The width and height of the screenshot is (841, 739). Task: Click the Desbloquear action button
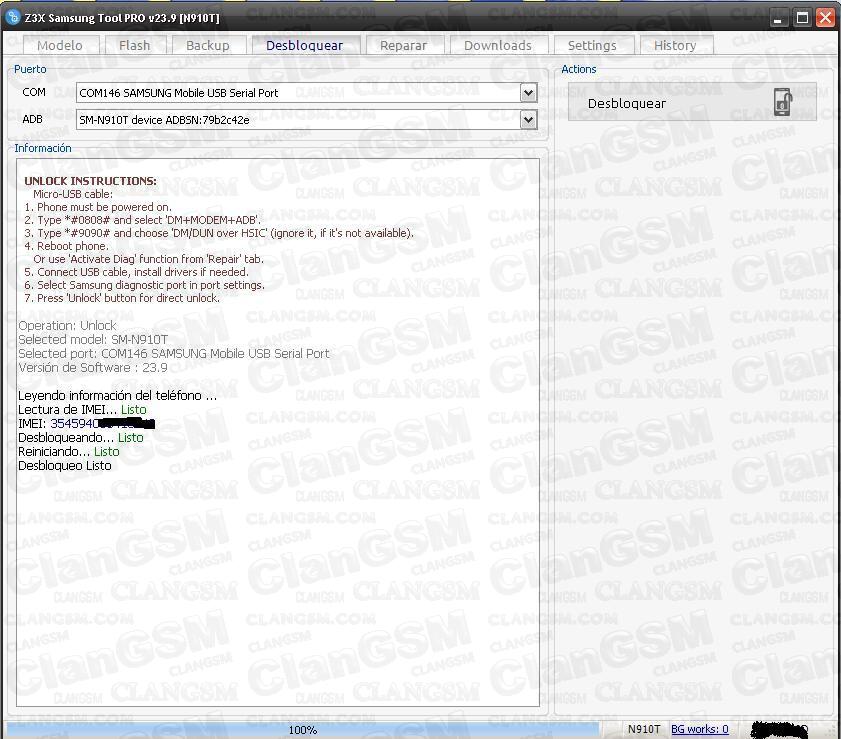coord(692,102)
